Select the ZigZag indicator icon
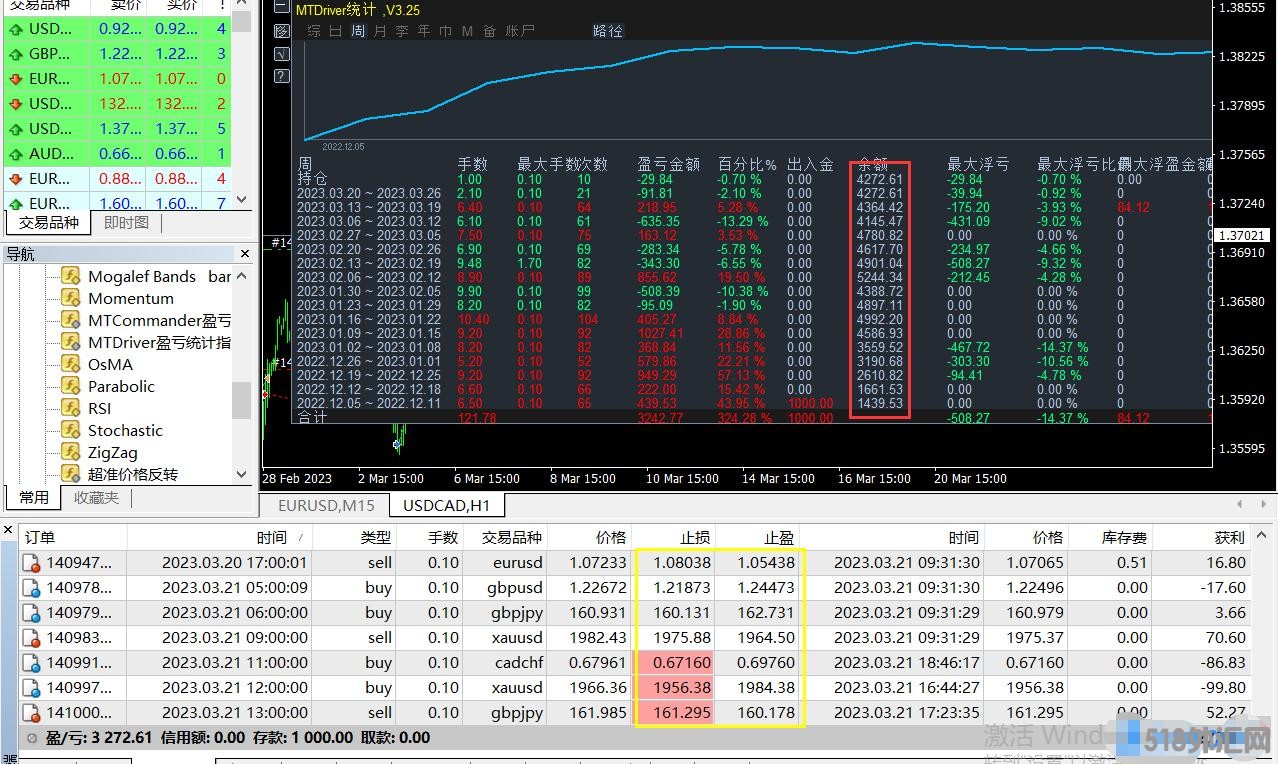The height and width of the screenshot is (764, 1278). 71,452
